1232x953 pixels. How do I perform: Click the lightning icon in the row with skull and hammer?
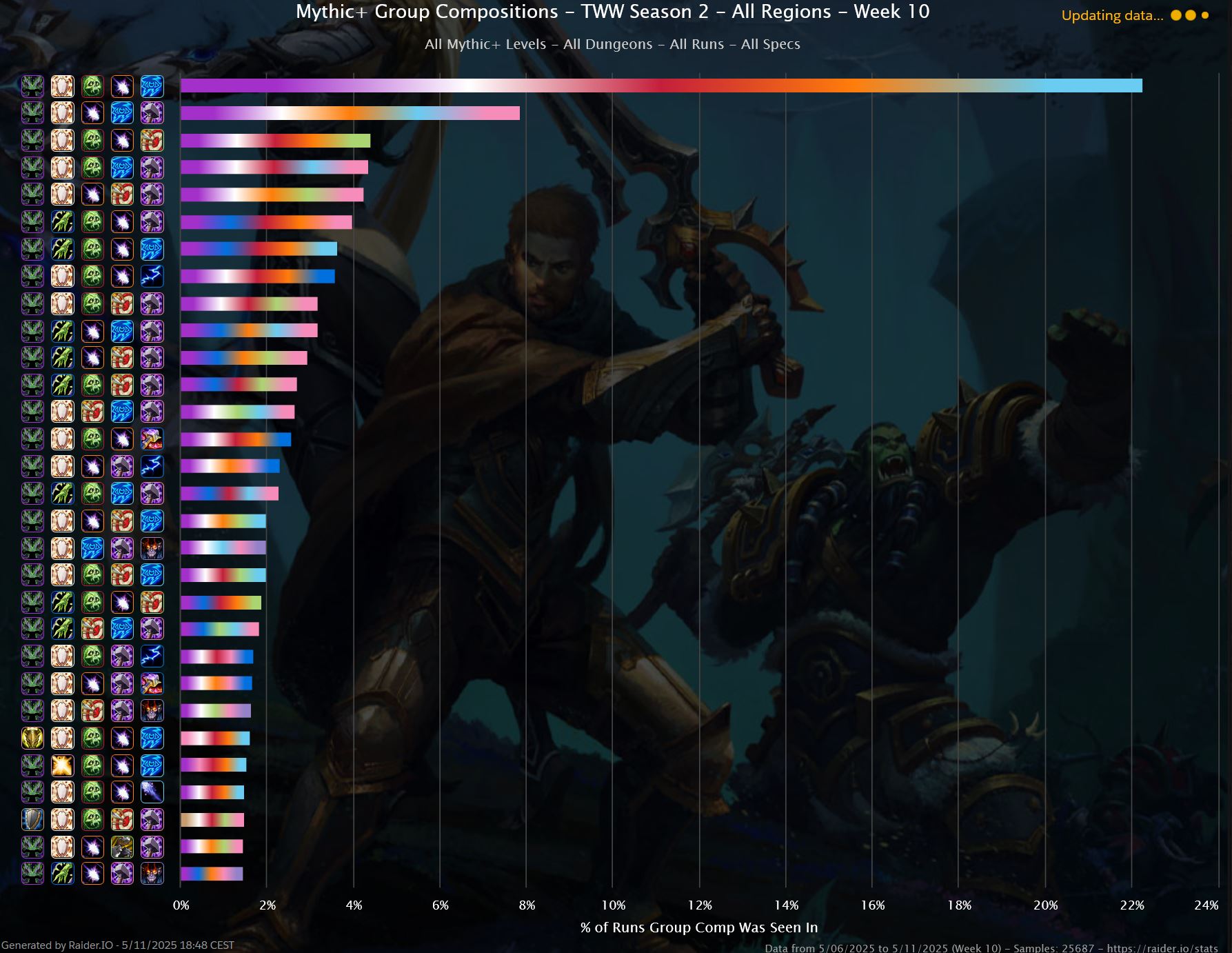[152, 656]
